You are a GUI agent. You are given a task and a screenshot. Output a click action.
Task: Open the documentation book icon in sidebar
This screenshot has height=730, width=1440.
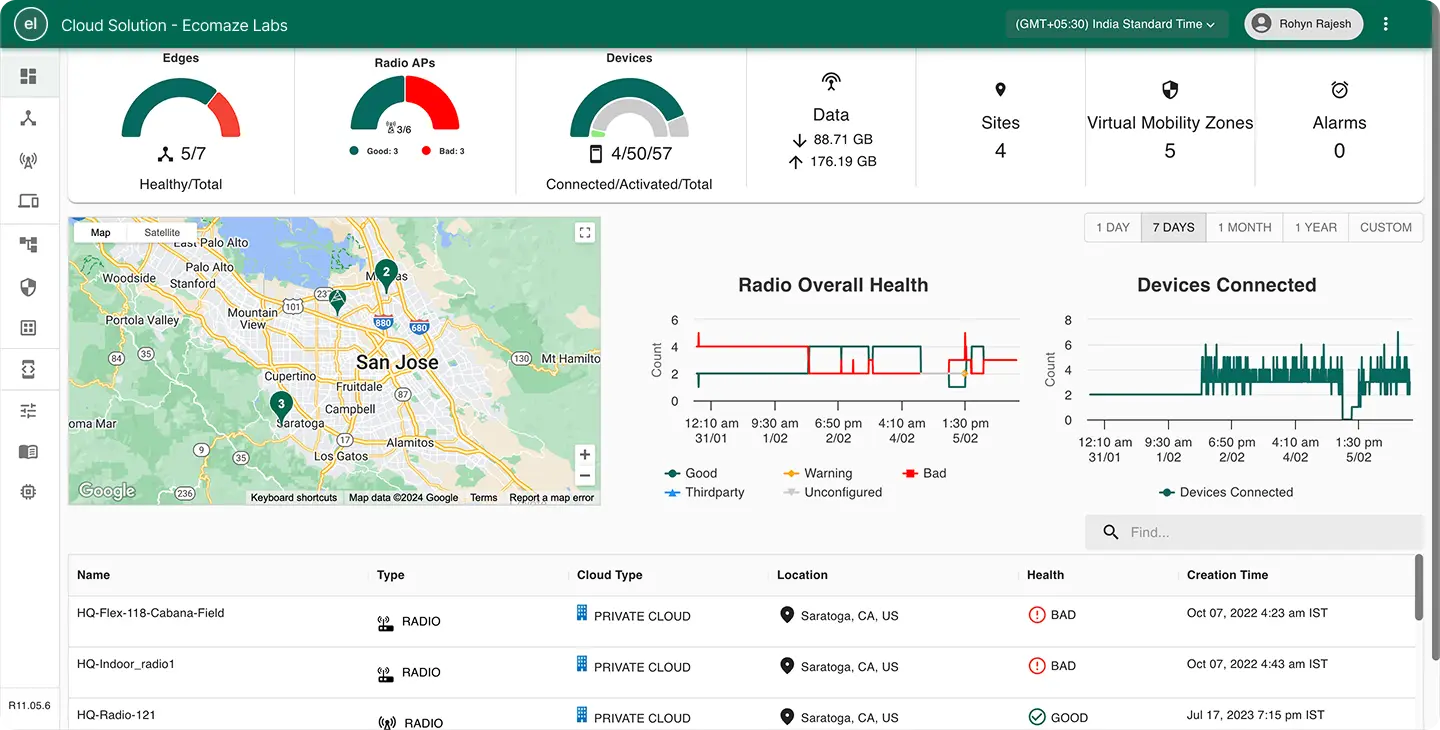coord(28,452)
